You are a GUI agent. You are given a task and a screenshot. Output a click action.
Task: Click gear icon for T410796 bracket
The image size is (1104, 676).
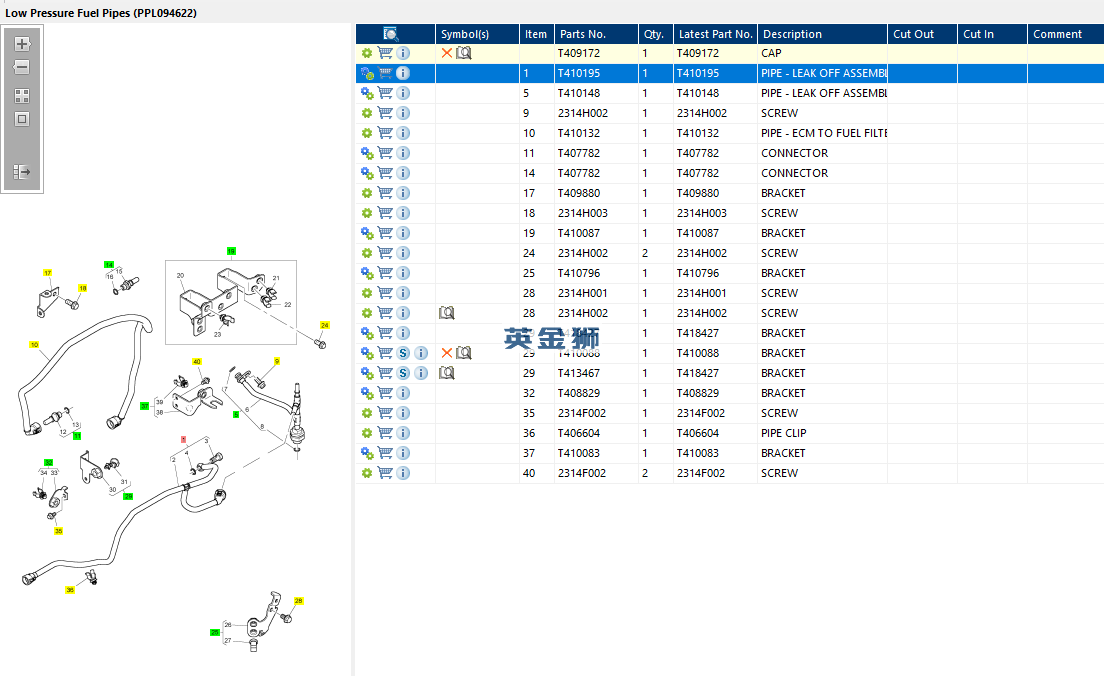click(x=367, y=273)
